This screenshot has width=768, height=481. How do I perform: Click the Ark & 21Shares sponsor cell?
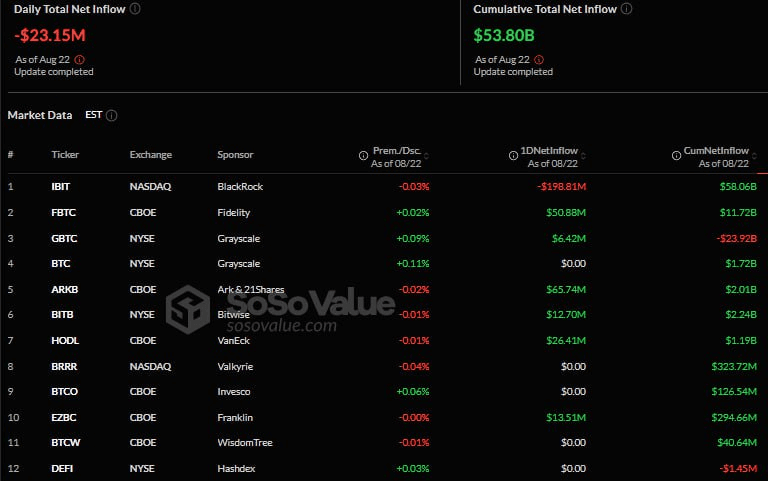point(251,289)
